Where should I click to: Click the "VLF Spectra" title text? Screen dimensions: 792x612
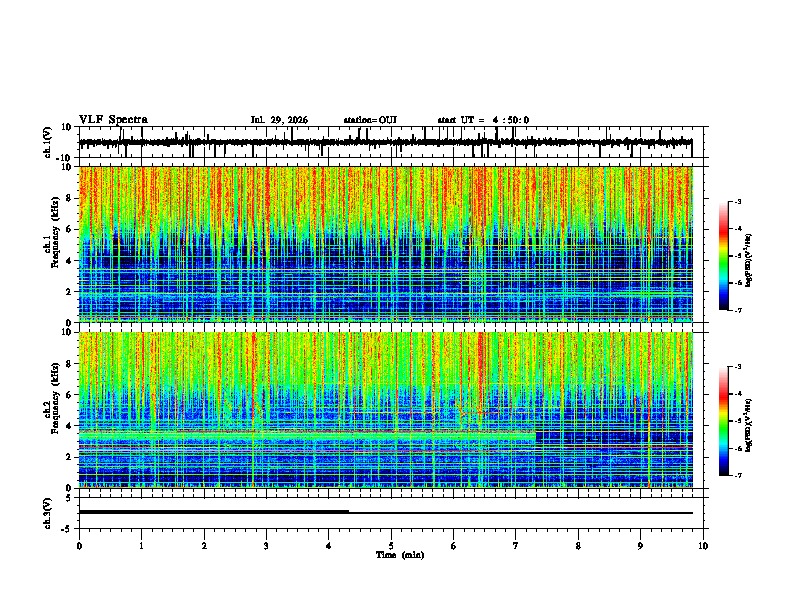pos(113,120)
